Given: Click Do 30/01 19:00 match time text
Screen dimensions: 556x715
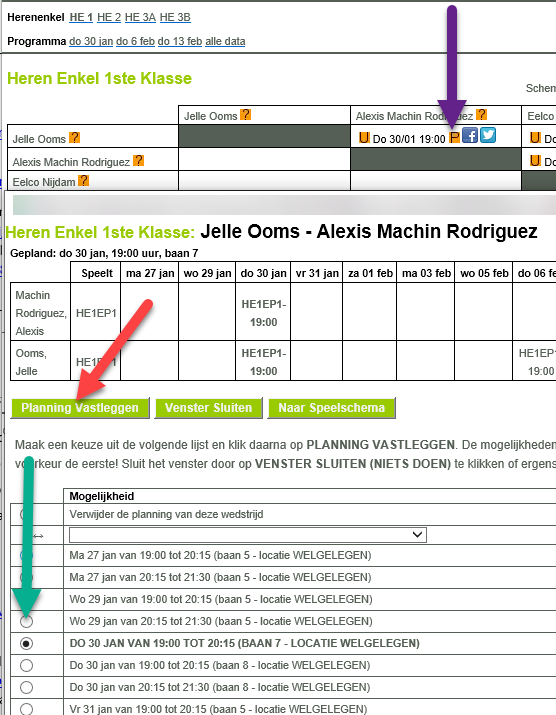Looking at the screenshot, I should 409,139.
